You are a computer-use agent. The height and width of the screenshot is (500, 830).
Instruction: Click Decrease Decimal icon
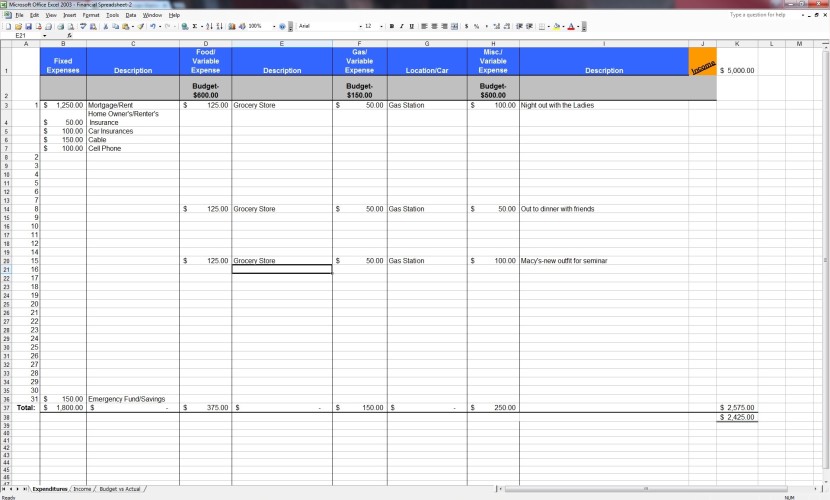[x=507, y=26]
